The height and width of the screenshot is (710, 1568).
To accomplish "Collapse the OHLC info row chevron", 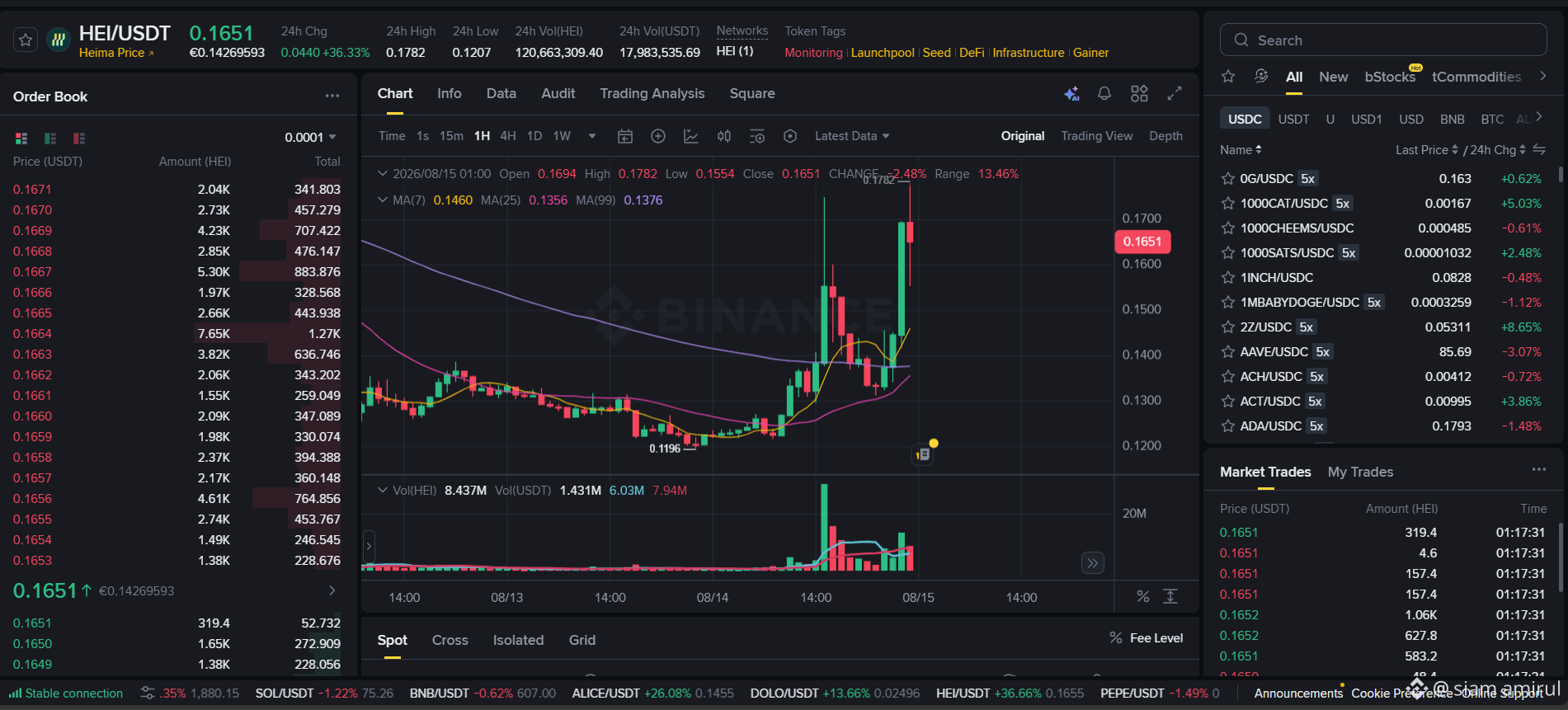I will (x=383, y=174).
